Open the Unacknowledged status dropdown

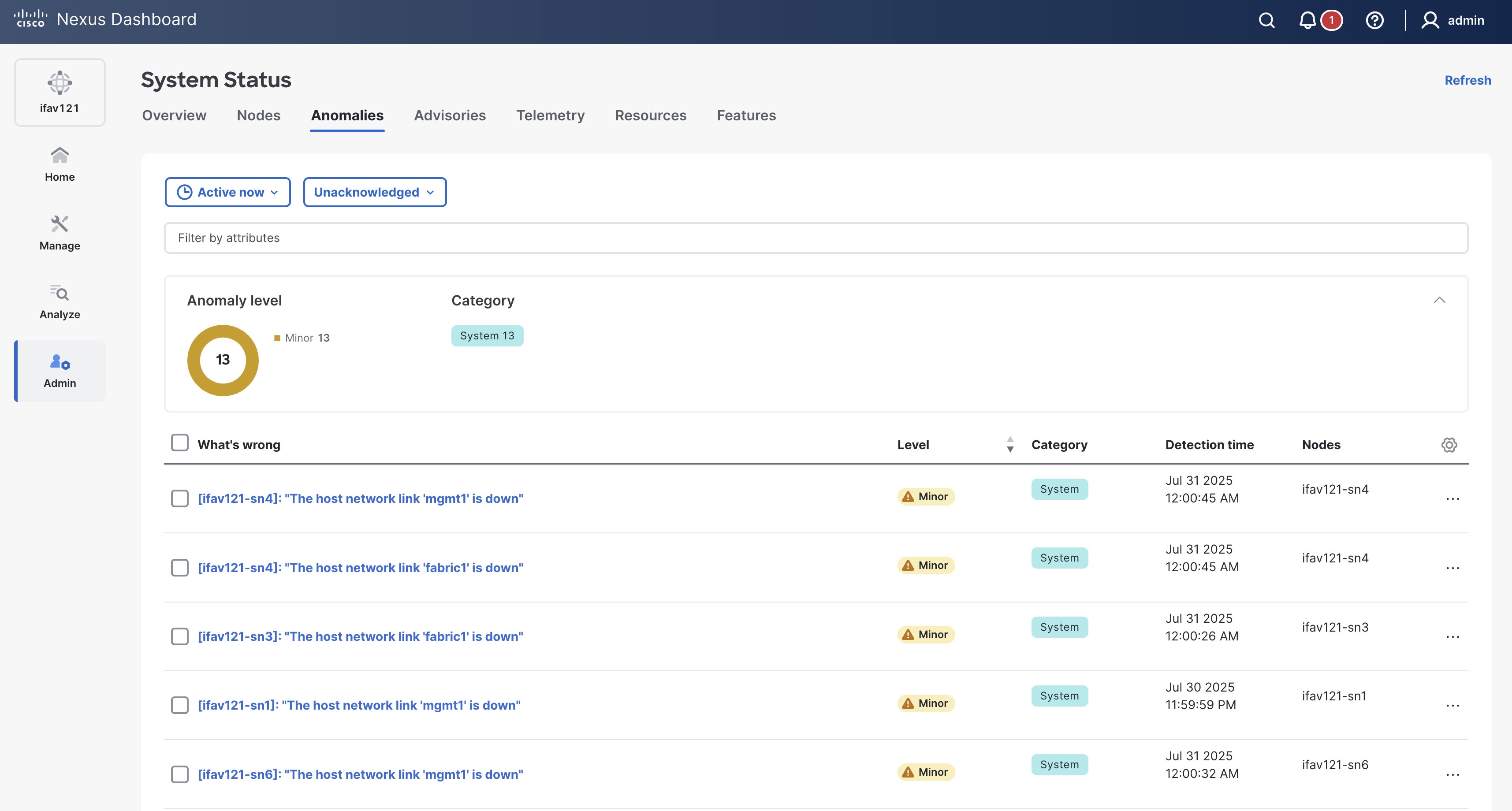pyautogui.click(x=375, y=193)
